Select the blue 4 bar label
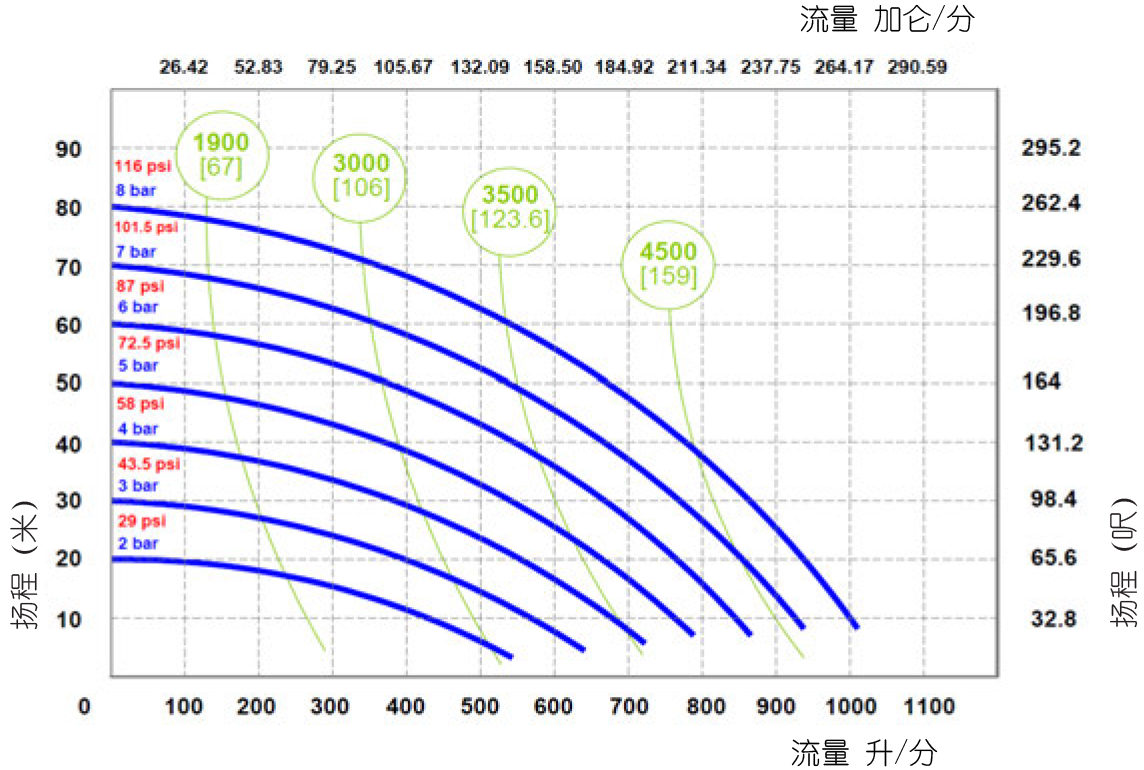Image resolution: width=1144 pixels, height=770 pixels. pyautogui.click(x=136, y=429)
